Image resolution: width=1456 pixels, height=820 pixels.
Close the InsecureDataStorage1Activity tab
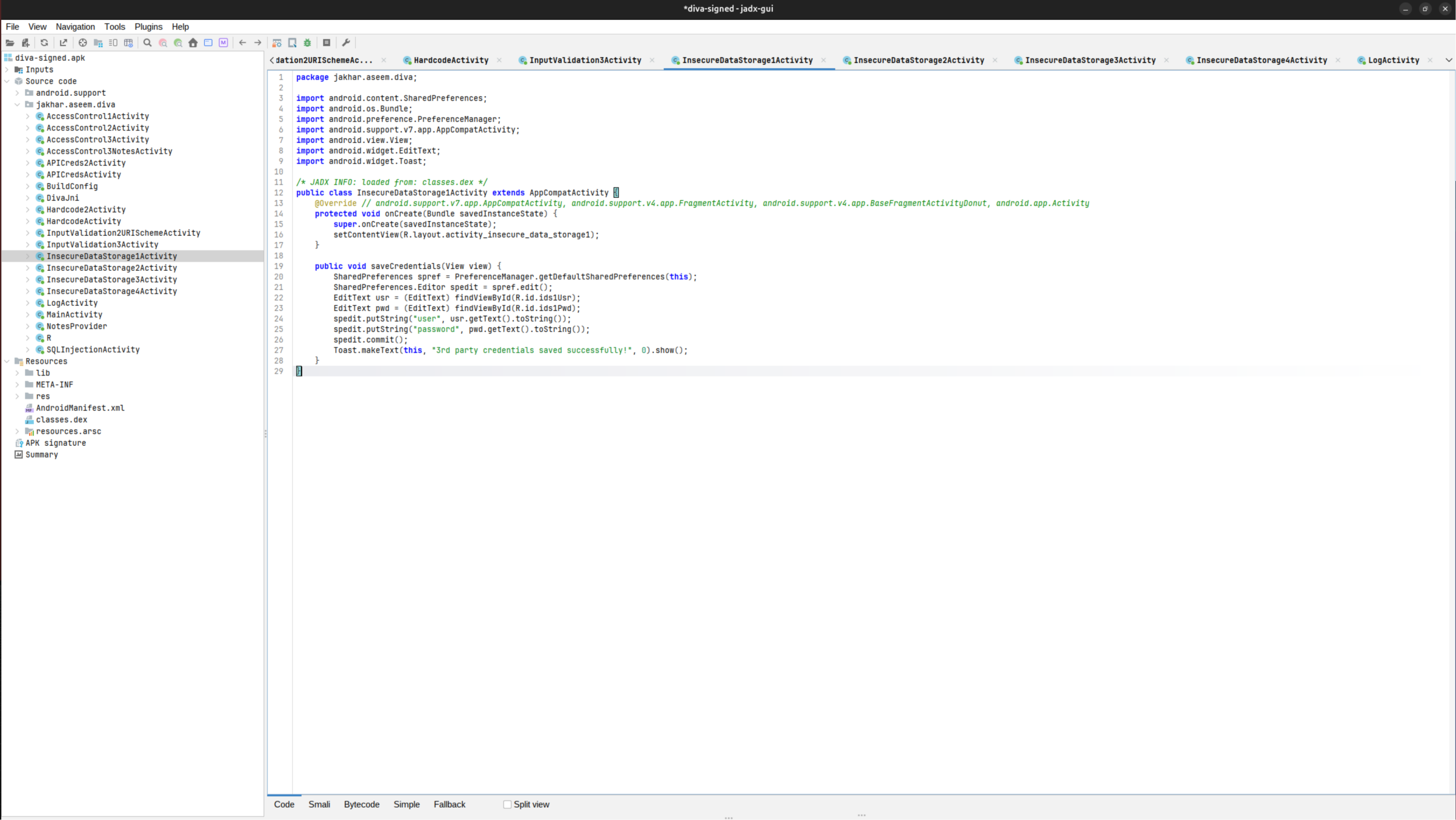coord(824,60)
